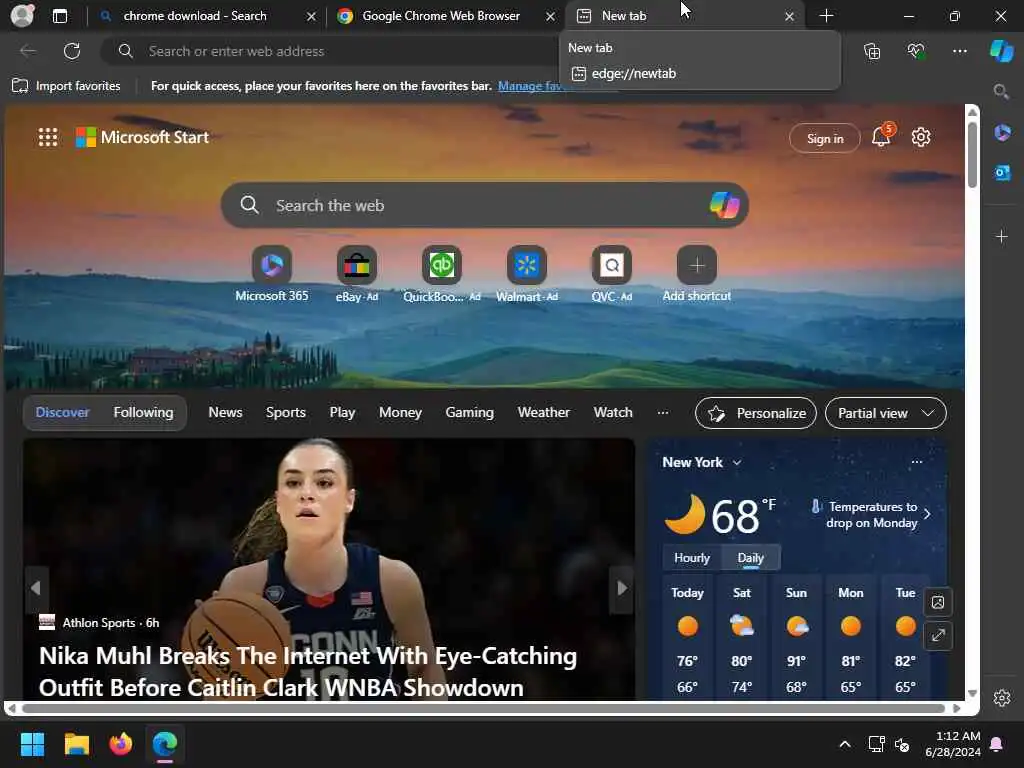Viewport: 1024px width, 768px height.
Task: Click the image info icon near weather
Action: 938,601
